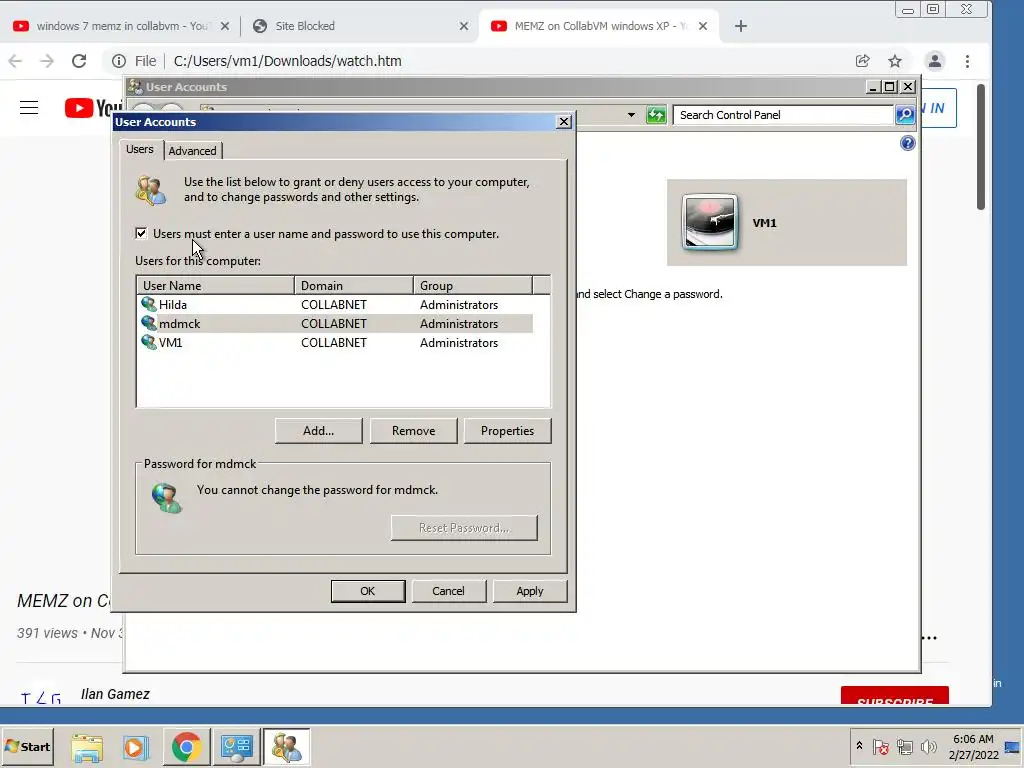The width and height of the screenshot is (1024, 768).
Task: Click the red Subscribe button
Action: [895, 696]
